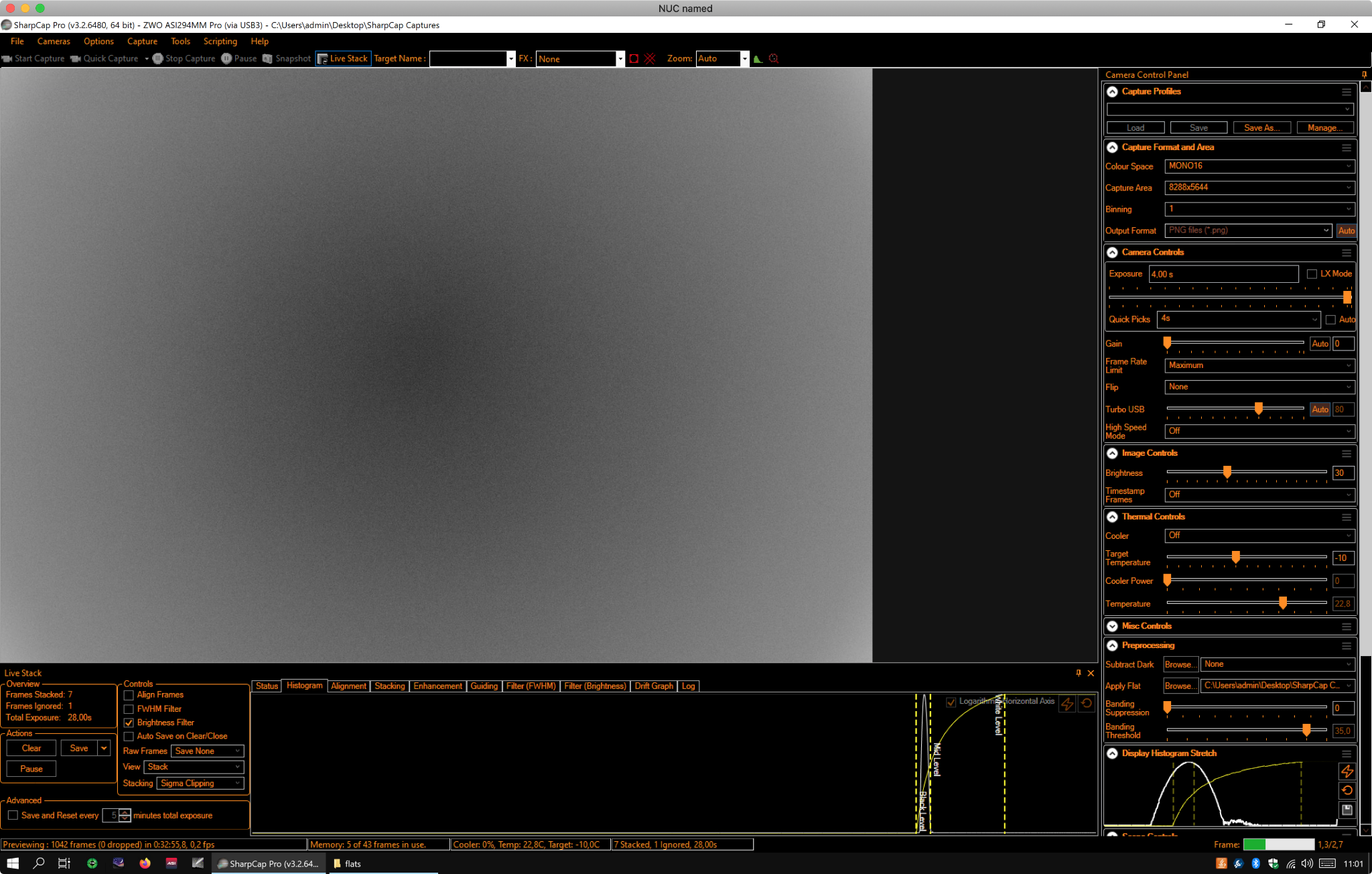Open the Cameras menu

click(x=54, y=42)
